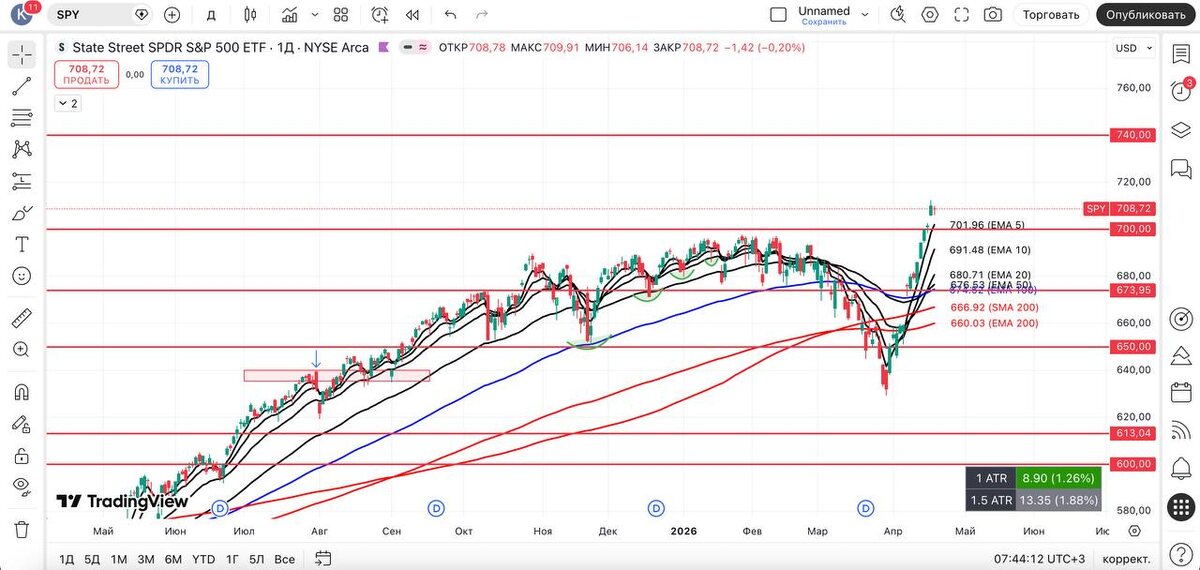Select the brush drawing tool

point(21,213)
